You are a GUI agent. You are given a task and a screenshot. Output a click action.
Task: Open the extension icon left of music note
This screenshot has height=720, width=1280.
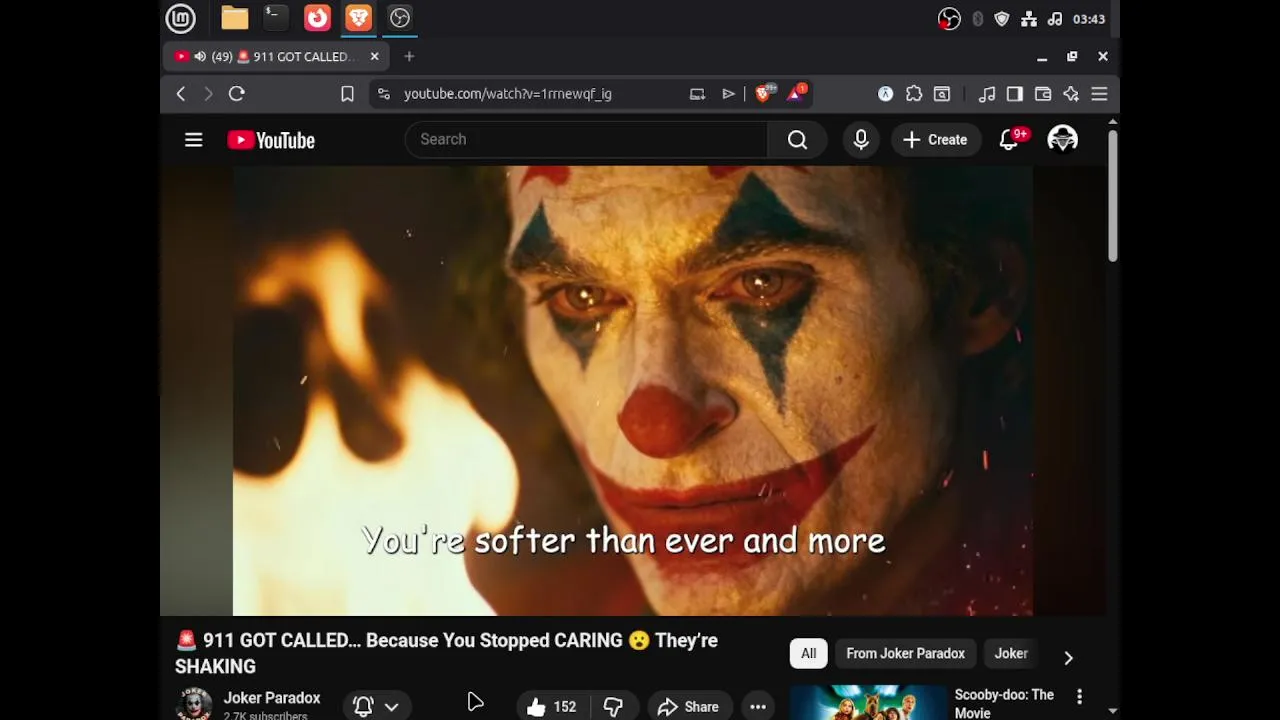tap(942, 94)
